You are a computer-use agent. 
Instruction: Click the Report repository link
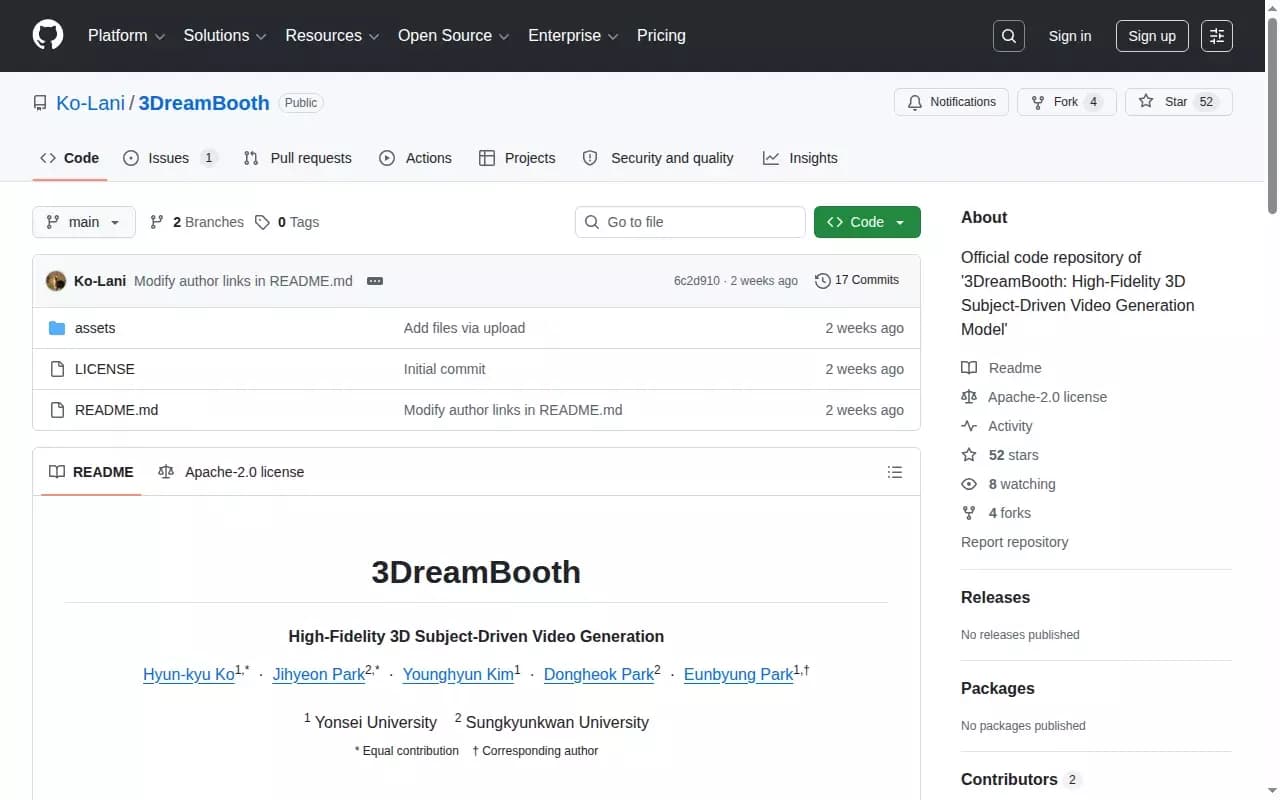(1014, 542)
